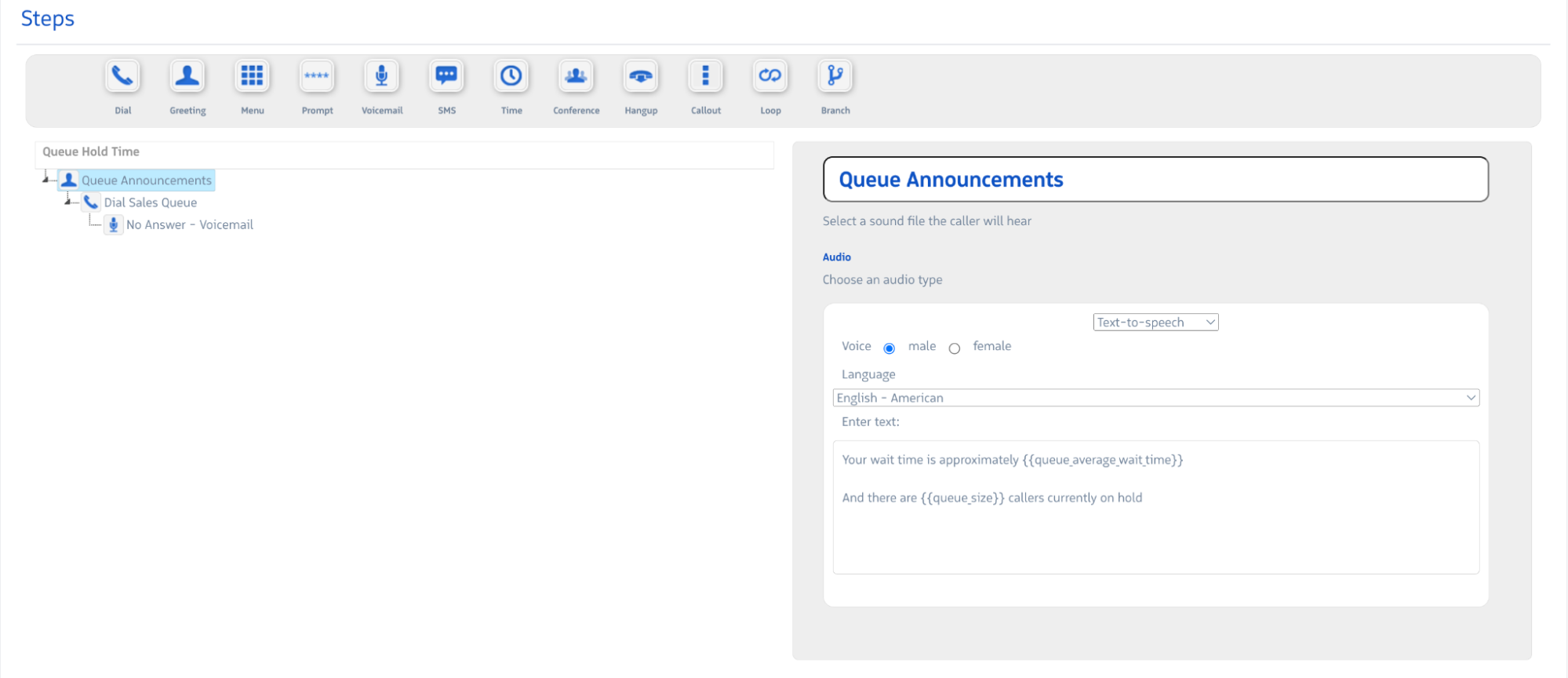Open the Text-to-speech audio type dropdown
This screenshot has height=678, width=1568.
(x=1155, y=323)
